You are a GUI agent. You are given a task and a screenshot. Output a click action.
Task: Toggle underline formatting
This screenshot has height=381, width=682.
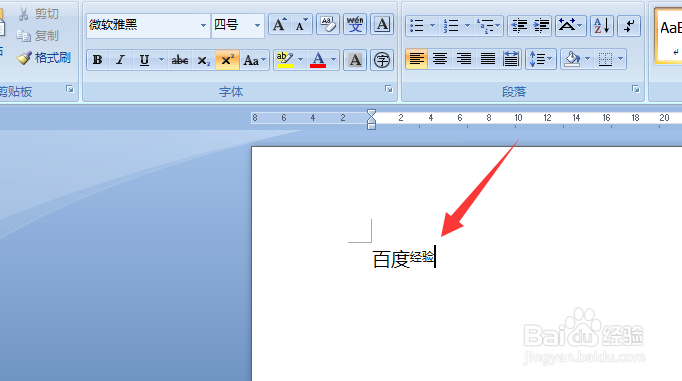[144, 60]
